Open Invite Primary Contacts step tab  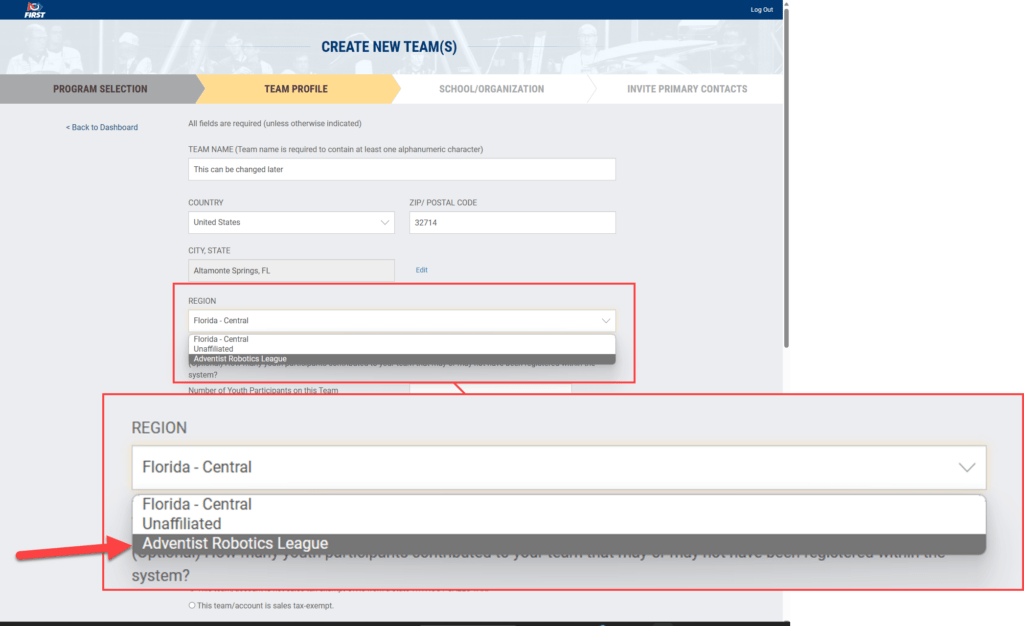coord(687,89)
